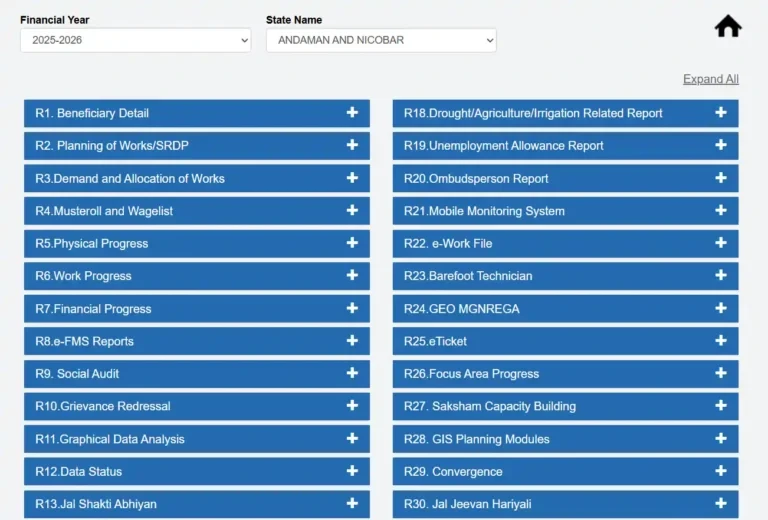Click the plus icon on R22. e-Work File
This screenshot has width=768, height=520.
click(x=720, y=243)
